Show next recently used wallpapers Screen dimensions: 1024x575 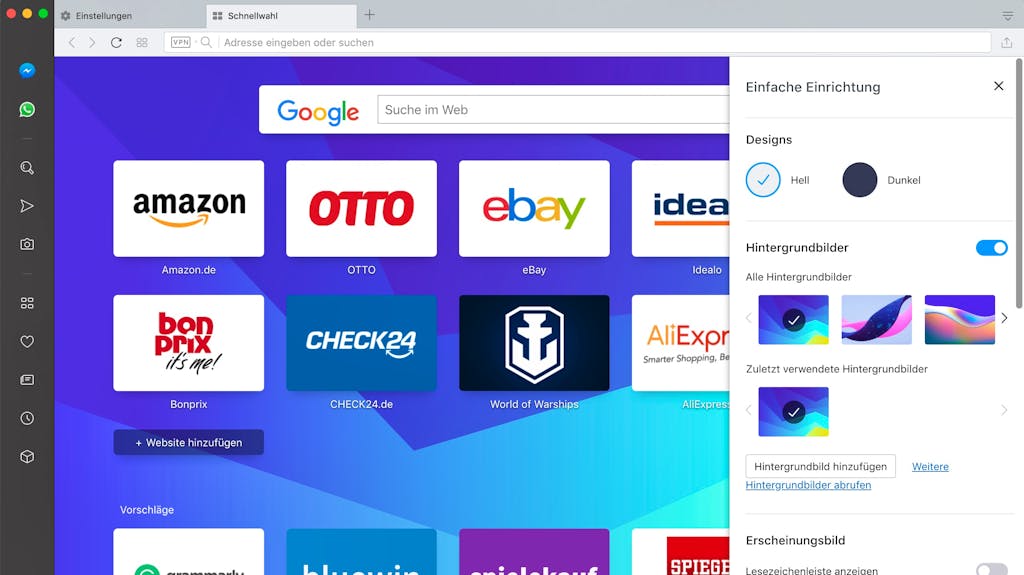(x=1004, y=410)
